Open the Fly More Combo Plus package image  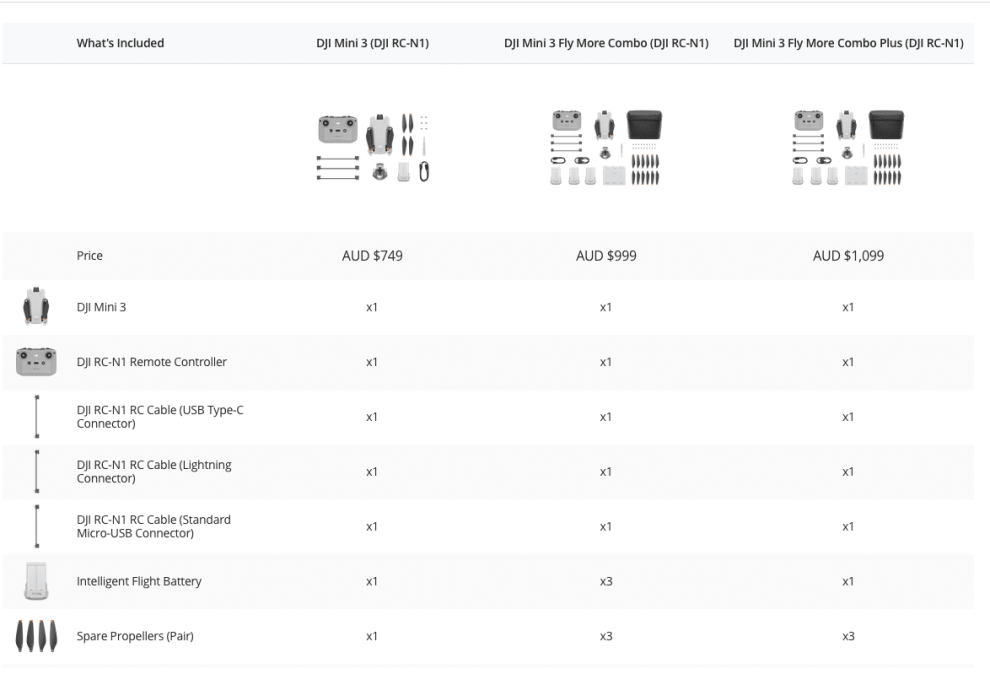point(848,148)
